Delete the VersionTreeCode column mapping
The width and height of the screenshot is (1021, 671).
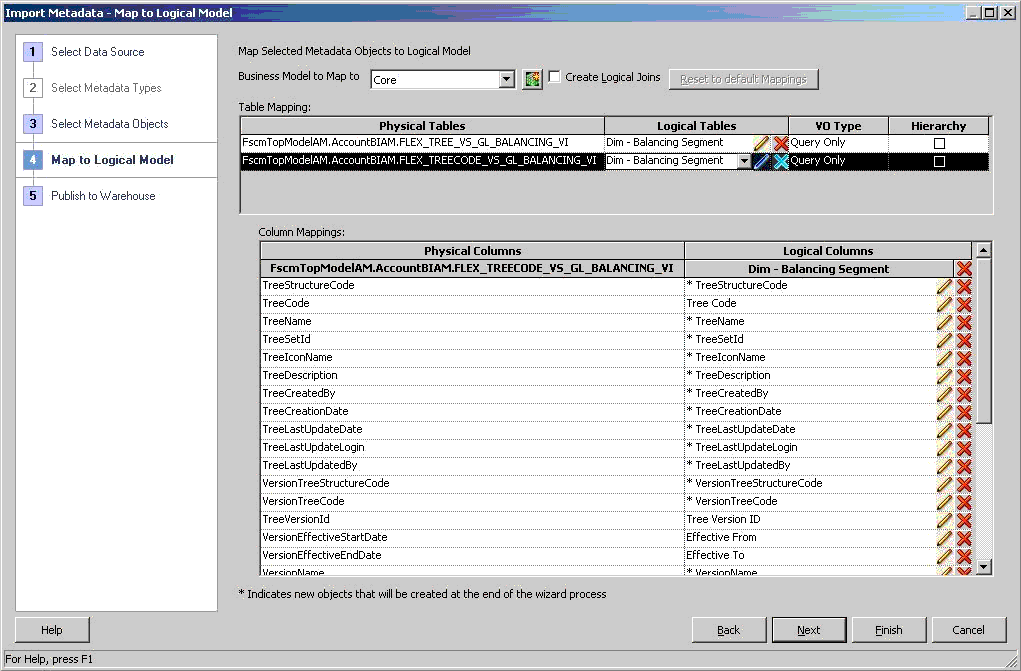pyautogui.click(x=964, y=502)
